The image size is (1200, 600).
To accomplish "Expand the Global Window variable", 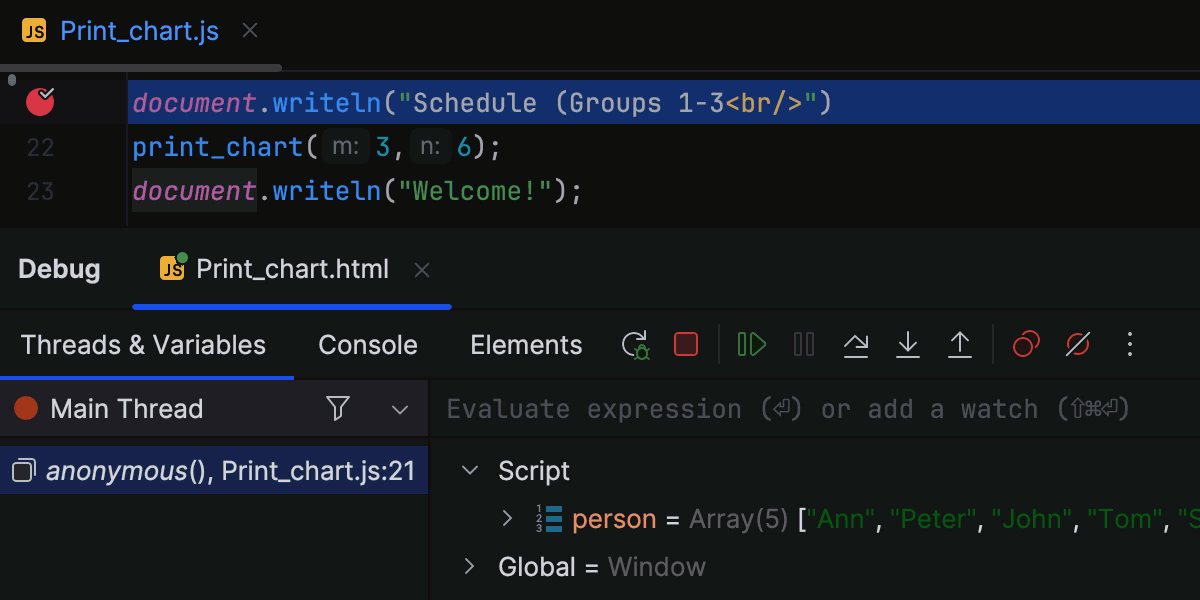I will (x=469, y=566).
